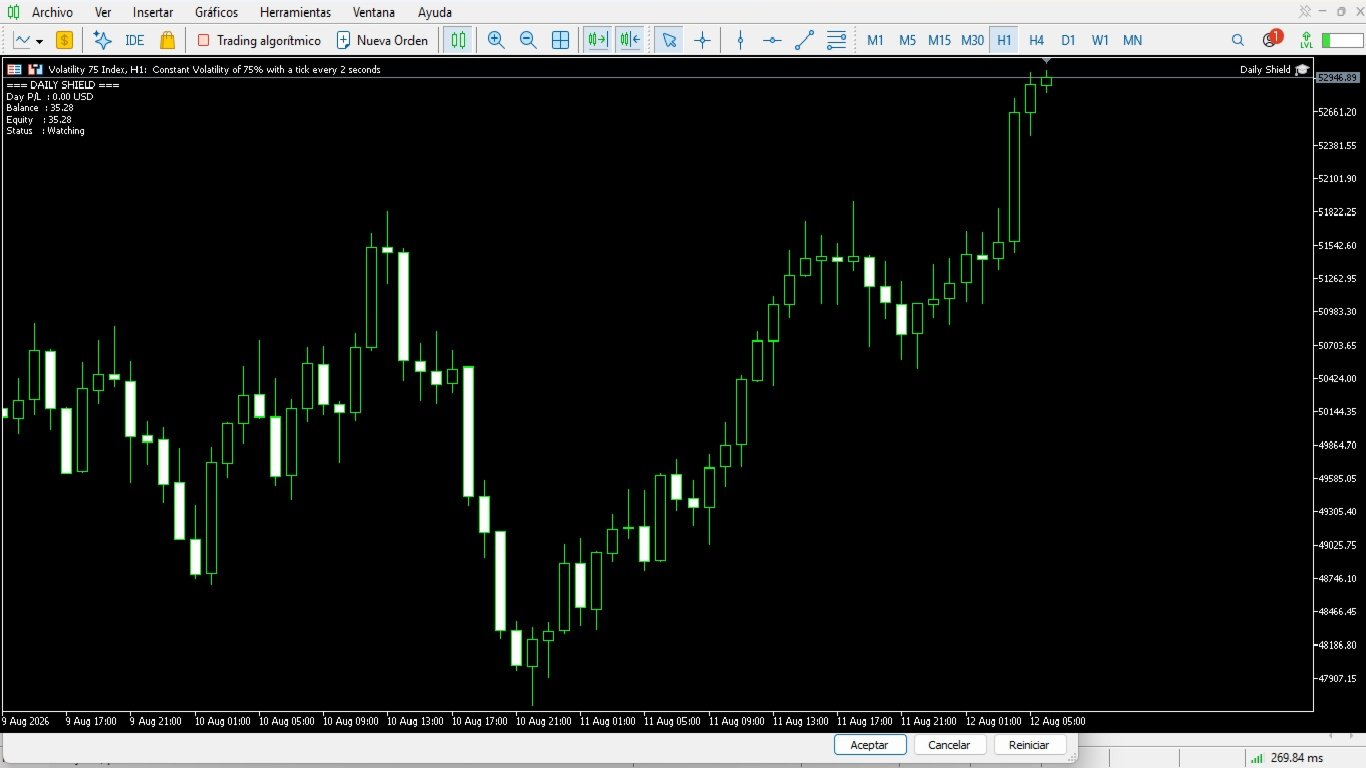Click the Reiniciar button
Image resolution: width=1366 pixels, height=768 pixels.
coord(1029,745)
